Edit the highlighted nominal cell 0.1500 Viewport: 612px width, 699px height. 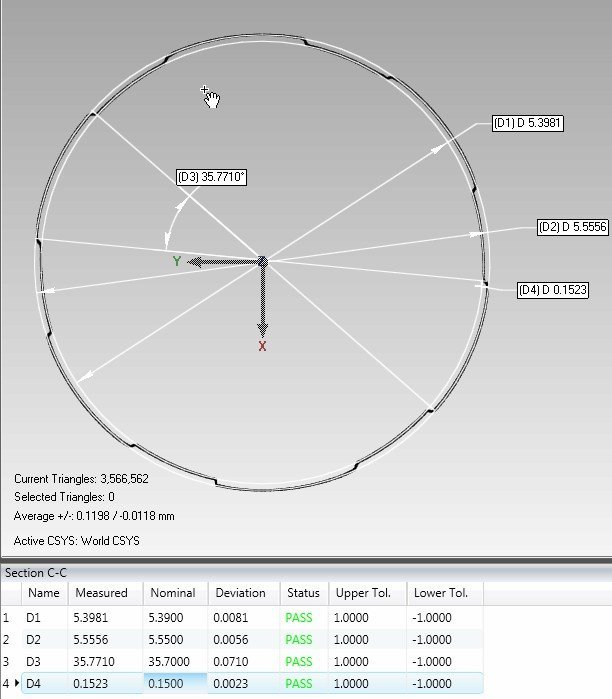coord(175,683)
